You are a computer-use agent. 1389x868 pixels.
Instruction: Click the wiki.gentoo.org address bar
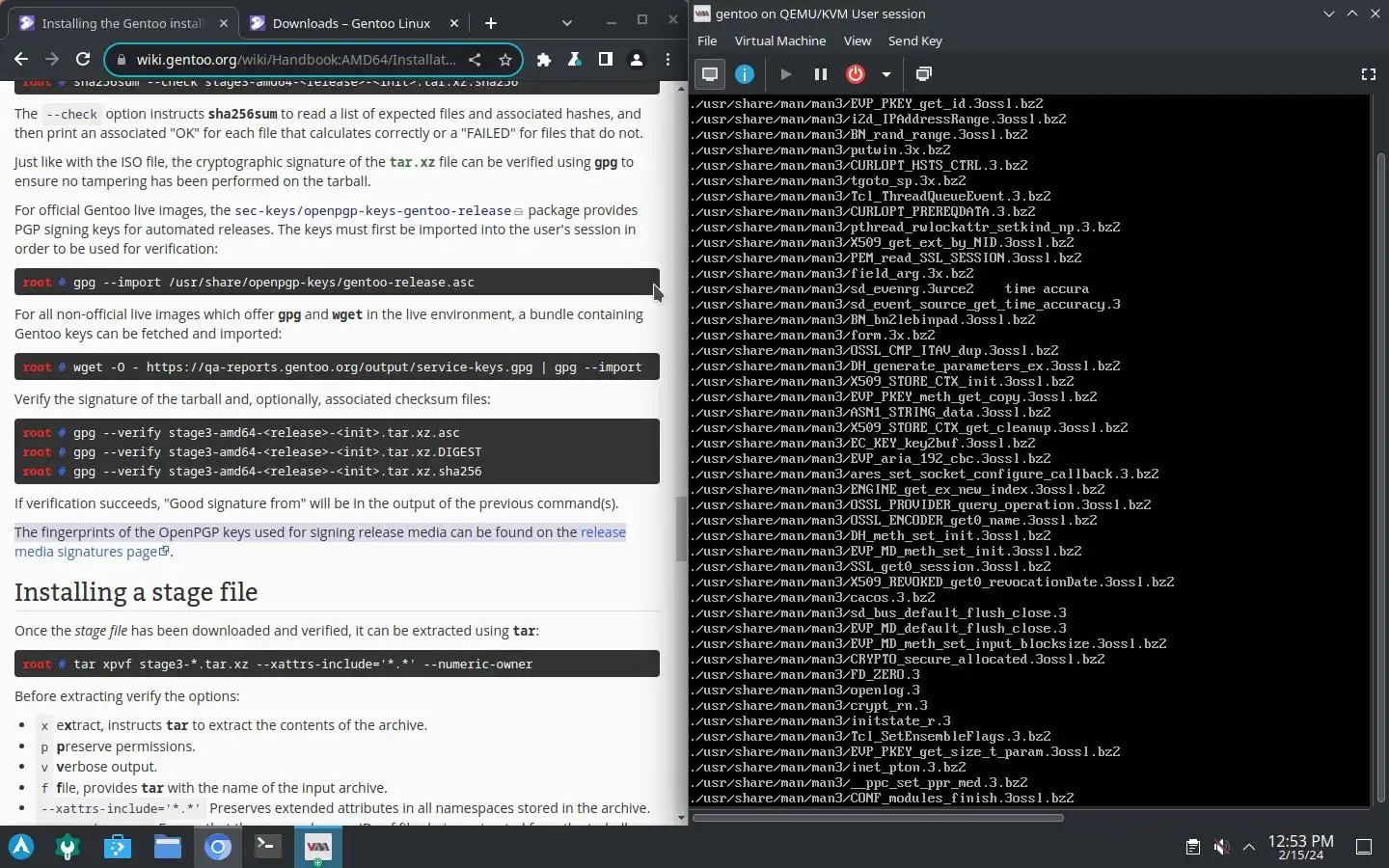pos(296,60)
